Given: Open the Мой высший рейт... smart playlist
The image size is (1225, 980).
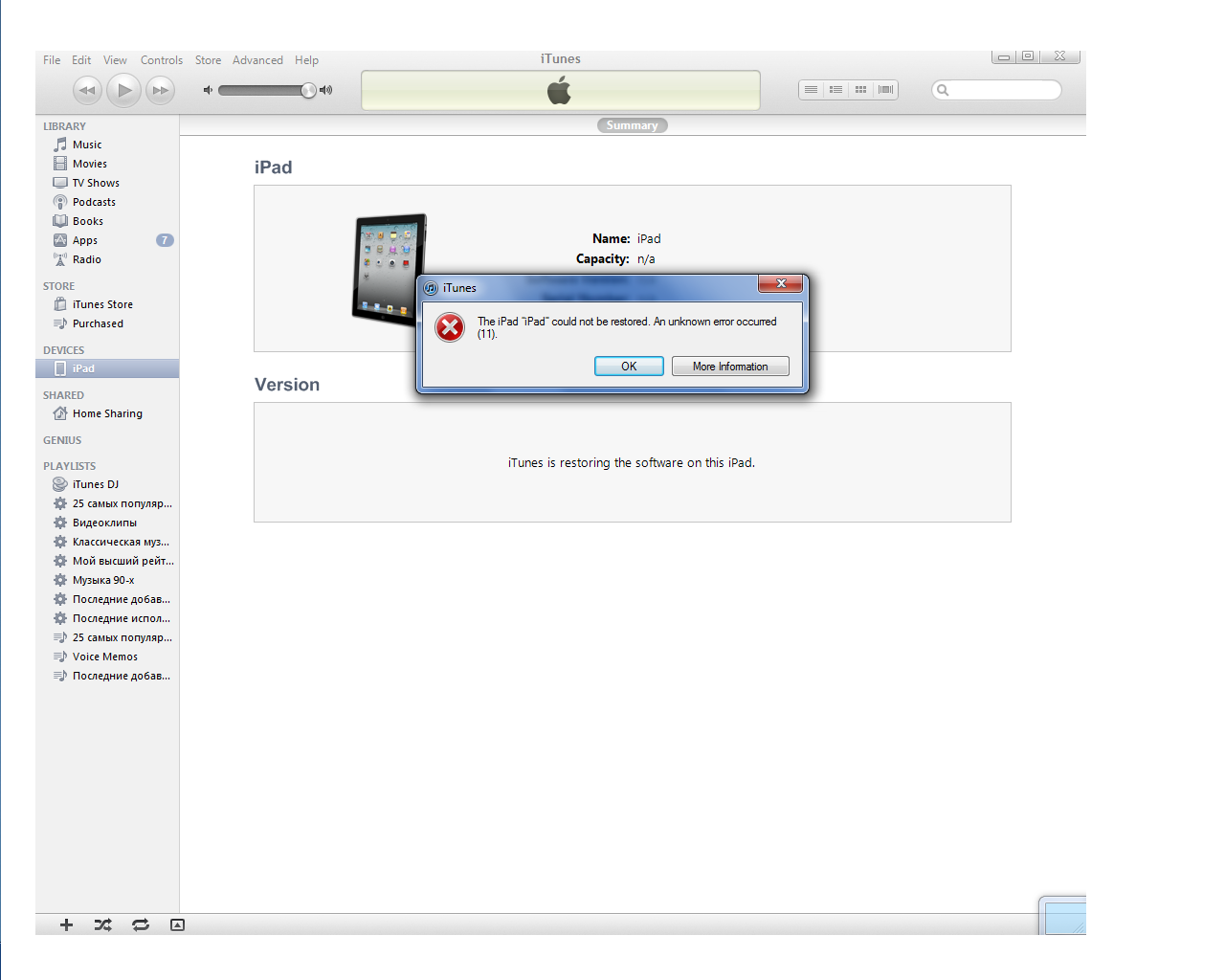Looking at the screenshot, I should [122, 561].
